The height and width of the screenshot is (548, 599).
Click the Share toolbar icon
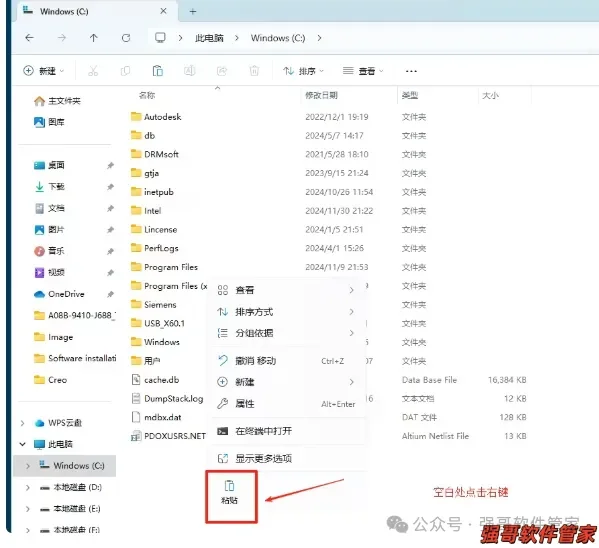click(222, 71)
